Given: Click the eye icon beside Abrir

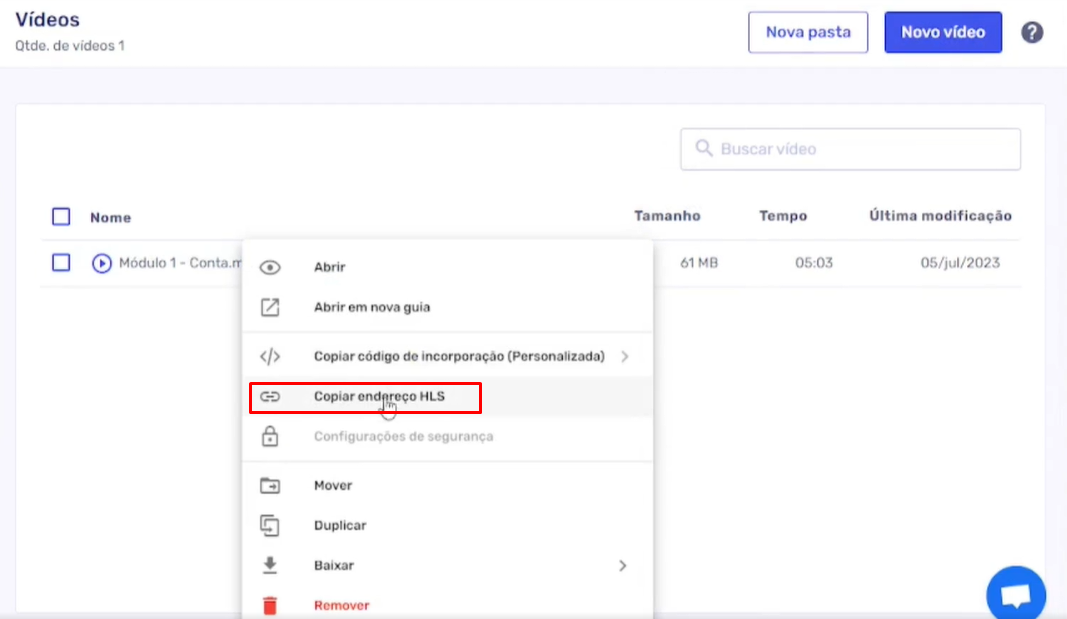Looking at the screenshot, I should coord(270,268).
